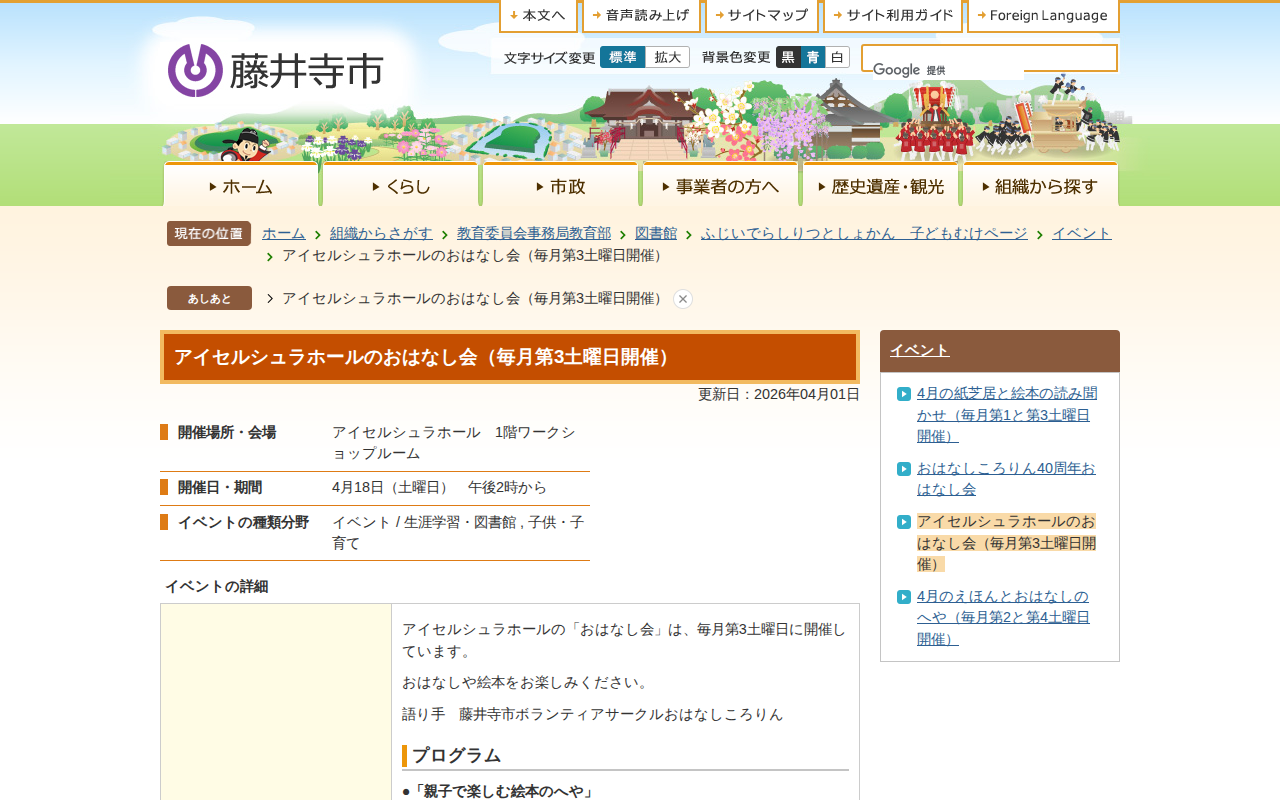Open the 事業者の方へ navigation tab
Viewport: 1280px width, 800px height.
click(720, 185)
